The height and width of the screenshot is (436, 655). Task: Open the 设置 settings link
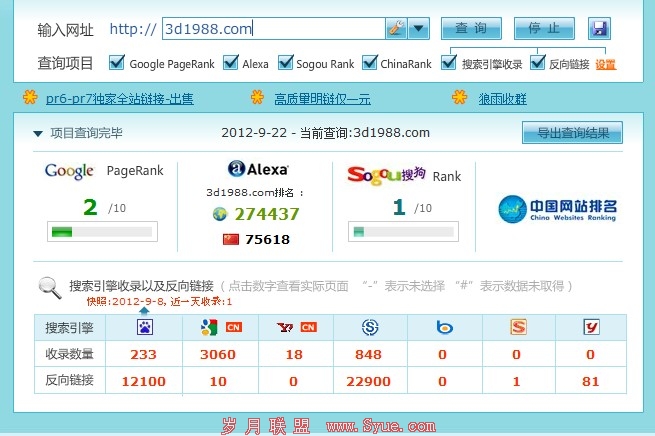click(605, 64)
